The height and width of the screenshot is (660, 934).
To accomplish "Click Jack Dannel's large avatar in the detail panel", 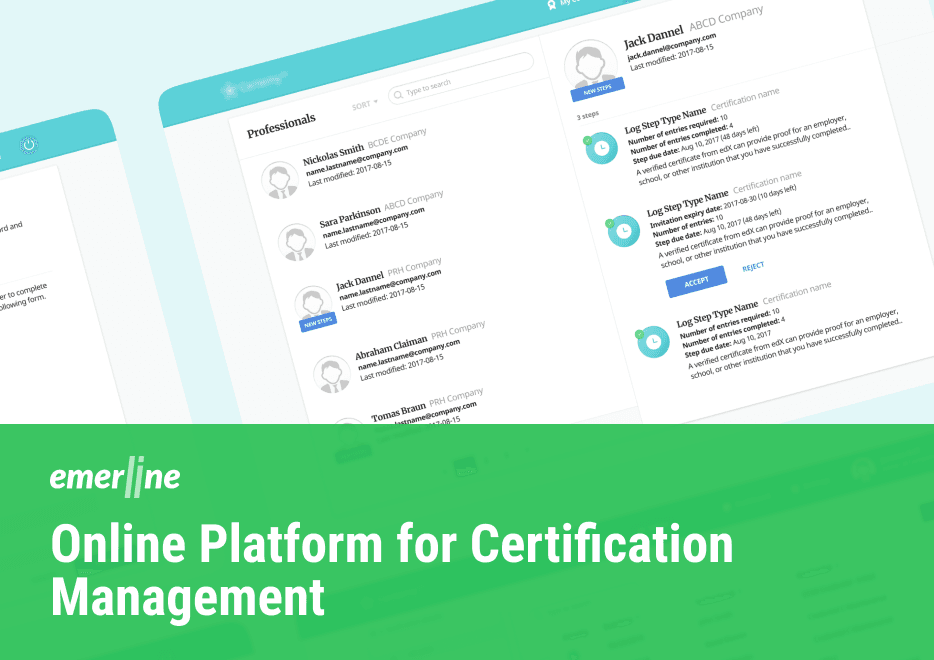I will coord(591,66).
